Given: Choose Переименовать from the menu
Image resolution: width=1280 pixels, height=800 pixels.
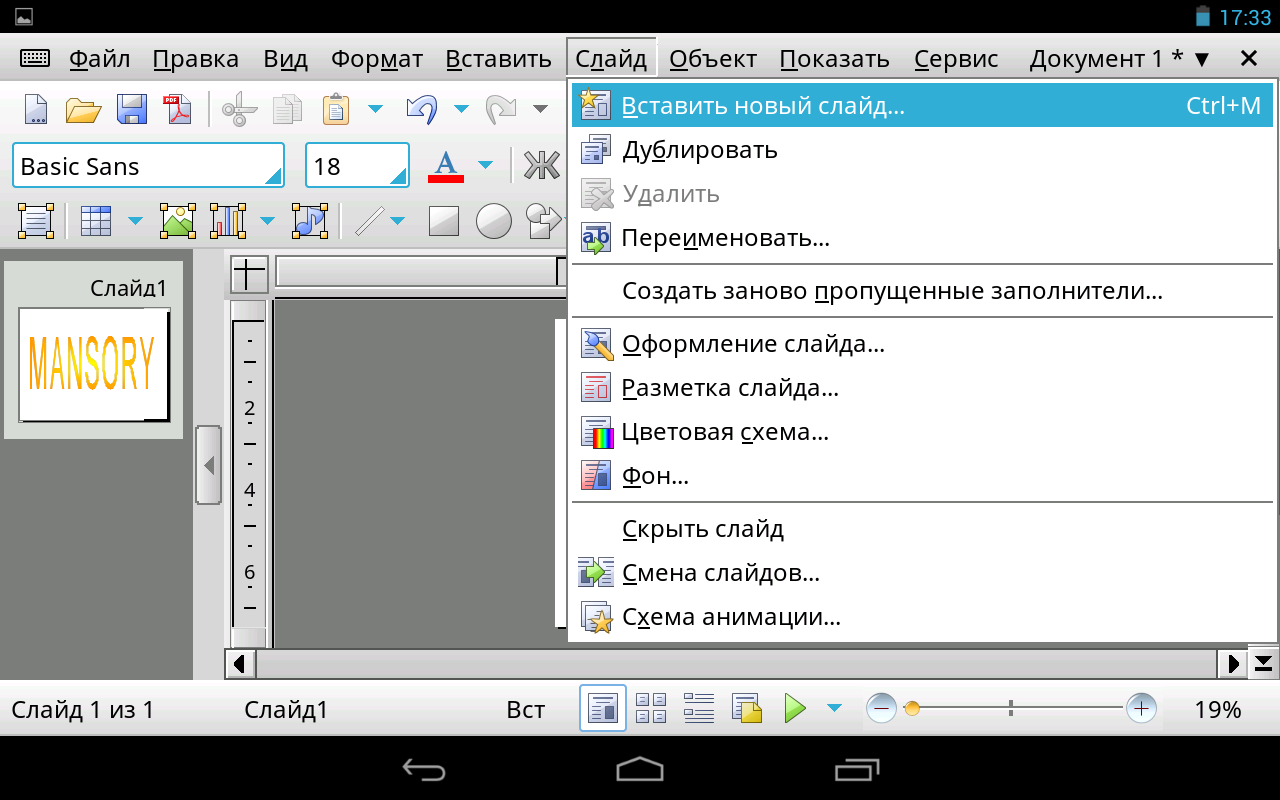Looking at the screenshot, I should (921, 238).
